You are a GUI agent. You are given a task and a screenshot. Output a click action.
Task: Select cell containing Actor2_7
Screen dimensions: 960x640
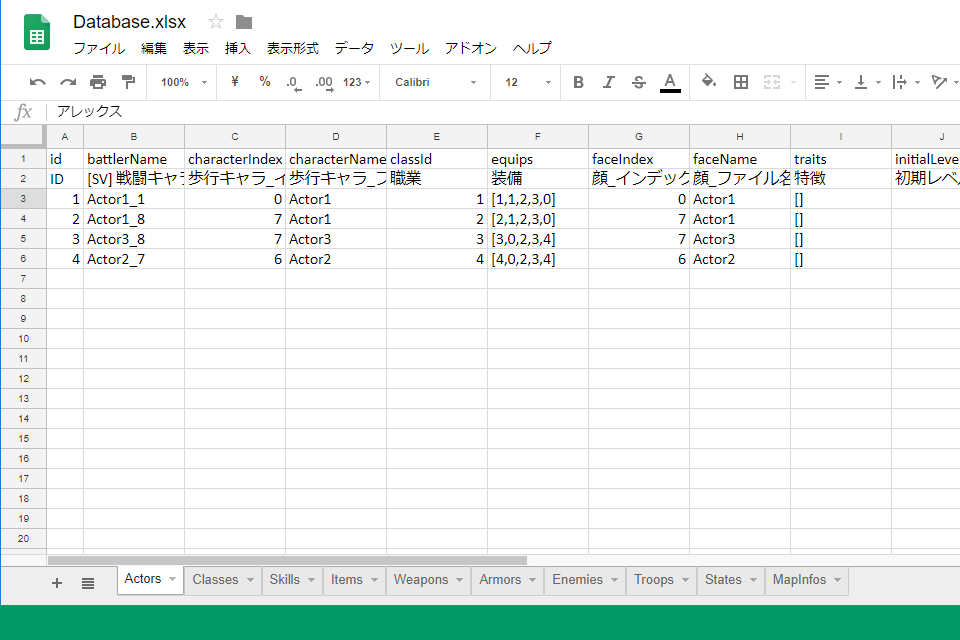(133, 259)
